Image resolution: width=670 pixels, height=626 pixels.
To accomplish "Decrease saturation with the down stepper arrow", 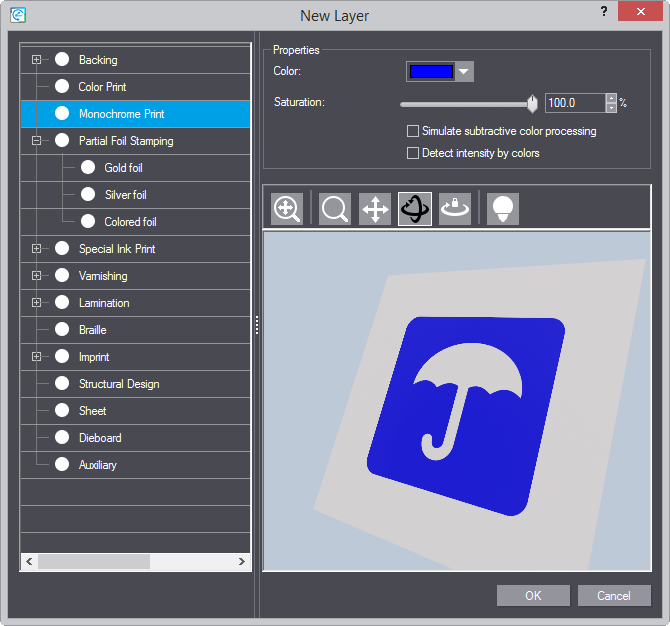I will point(611,108).
